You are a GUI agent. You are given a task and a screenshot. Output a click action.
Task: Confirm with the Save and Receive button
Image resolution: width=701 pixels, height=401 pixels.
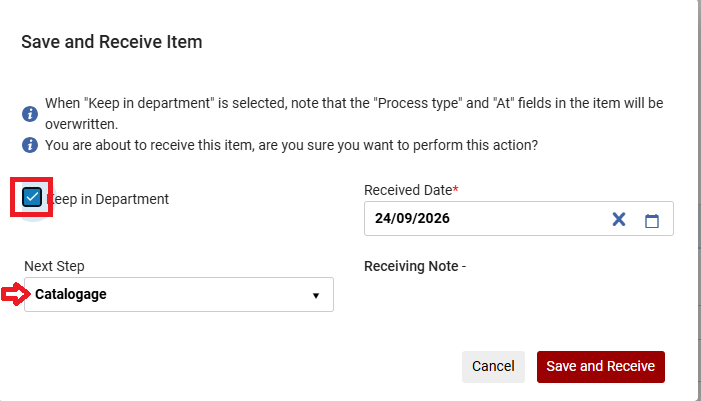click(x=600, y=367)
